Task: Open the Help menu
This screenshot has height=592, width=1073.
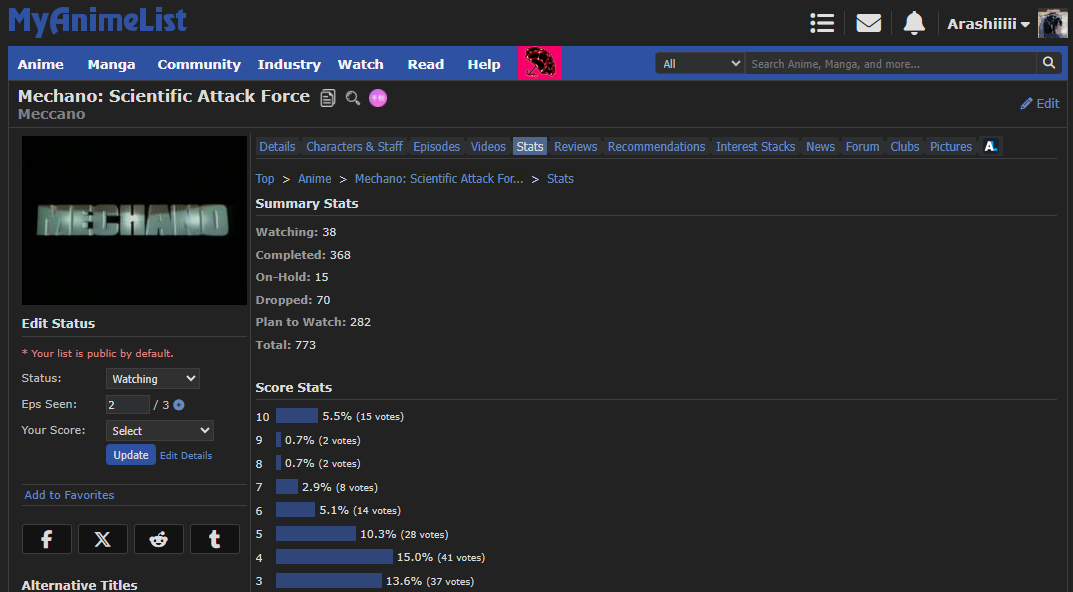Action: 484,64
